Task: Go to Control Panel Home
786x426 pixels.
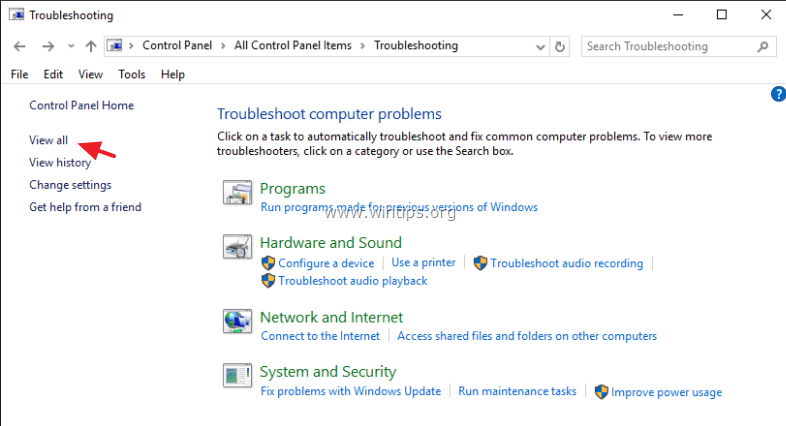Action: coord(82,105)
